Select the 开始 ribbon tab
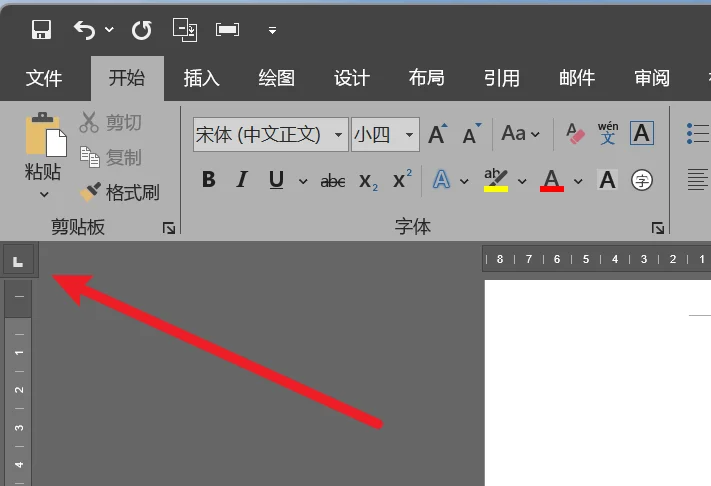711x486 pixels. pyautogui.click(x=127, y=78)
